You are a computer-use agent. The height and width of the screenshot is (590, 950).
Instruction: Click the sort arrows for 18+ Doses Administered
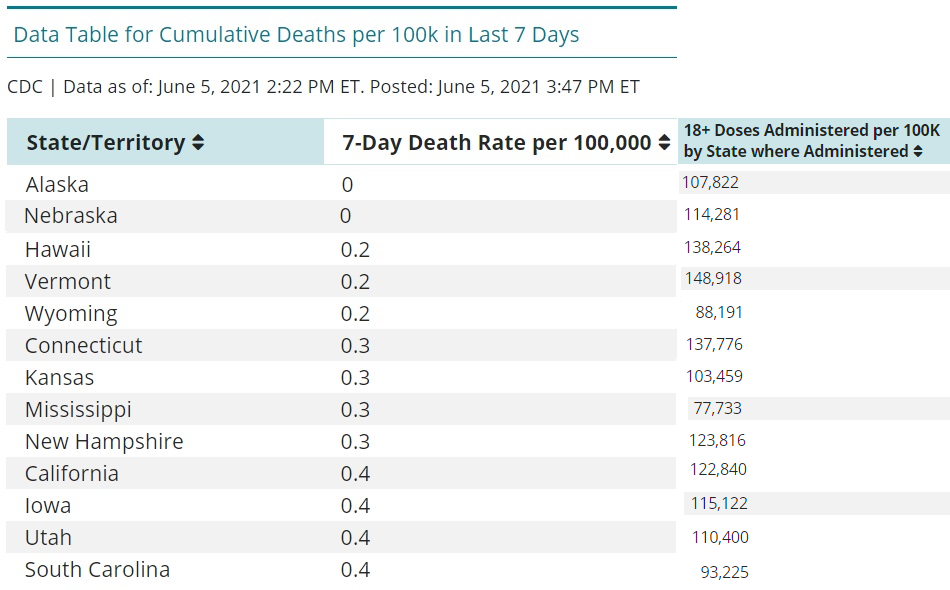coord(917,152)
